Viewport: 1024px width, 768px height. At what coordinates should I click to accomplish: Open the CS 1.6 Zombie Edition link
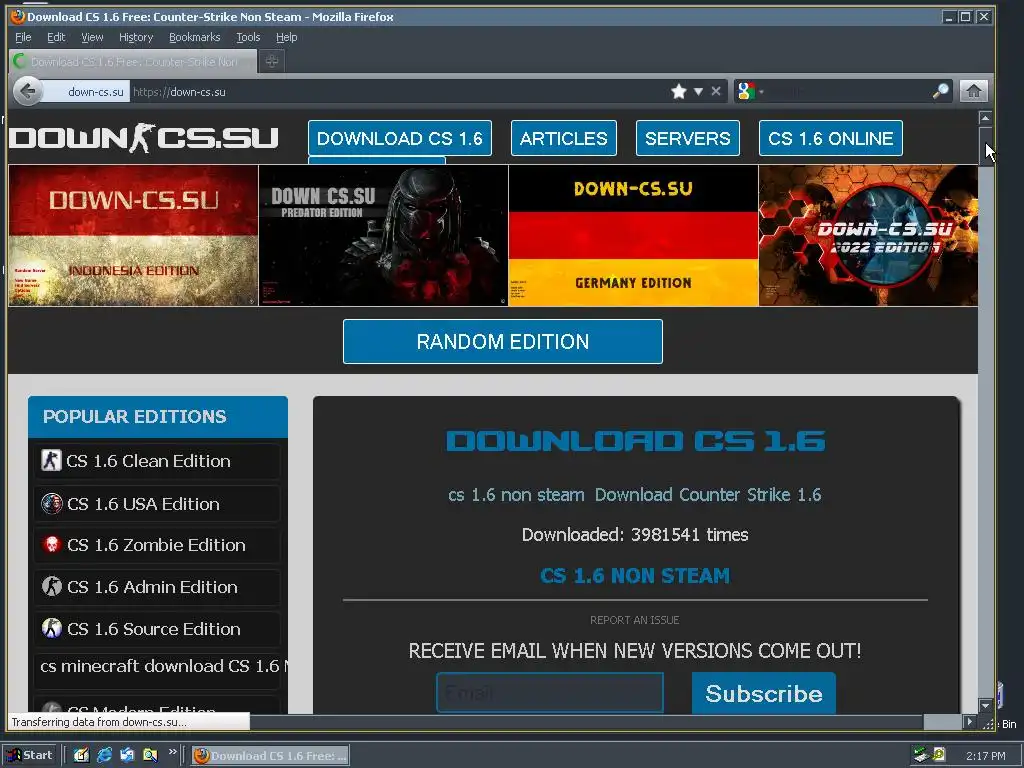[x=156, y=545]
